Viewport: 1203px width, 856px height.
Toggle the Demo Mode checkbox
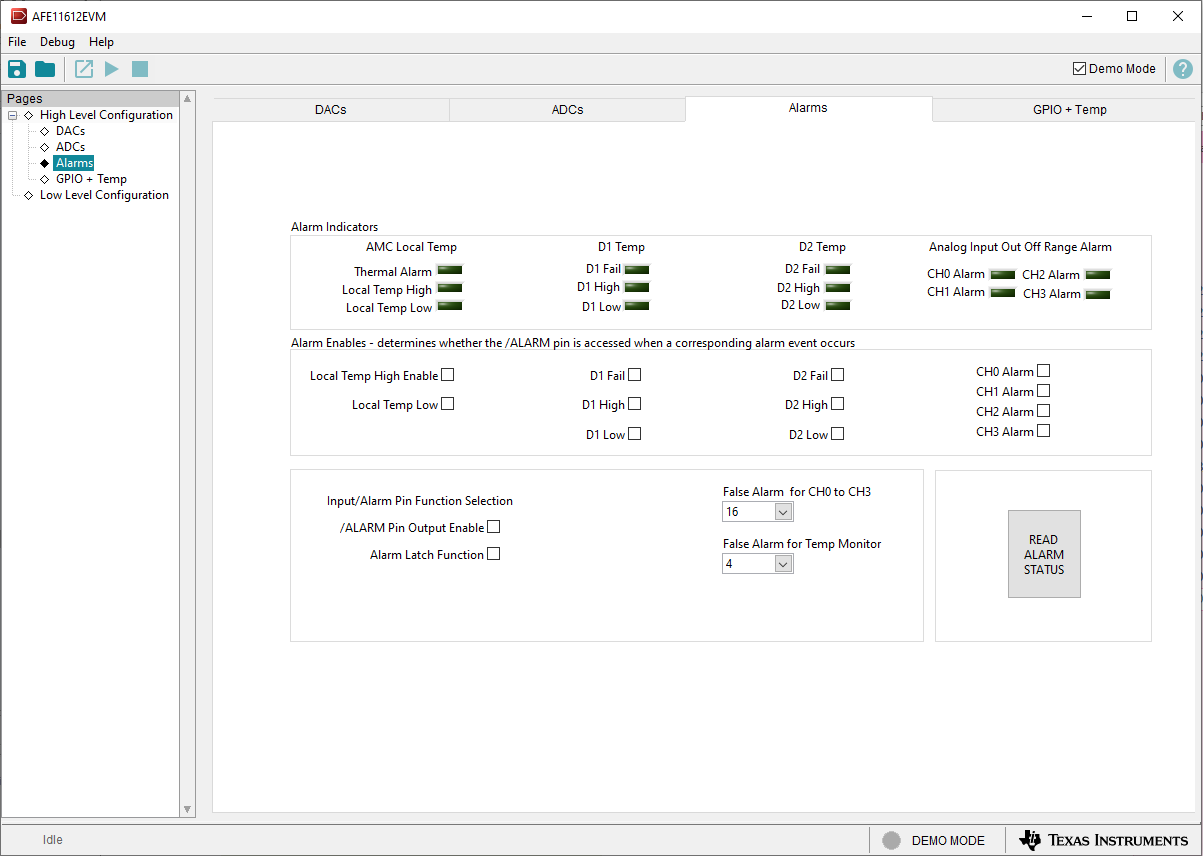[x=1079, y=69]
